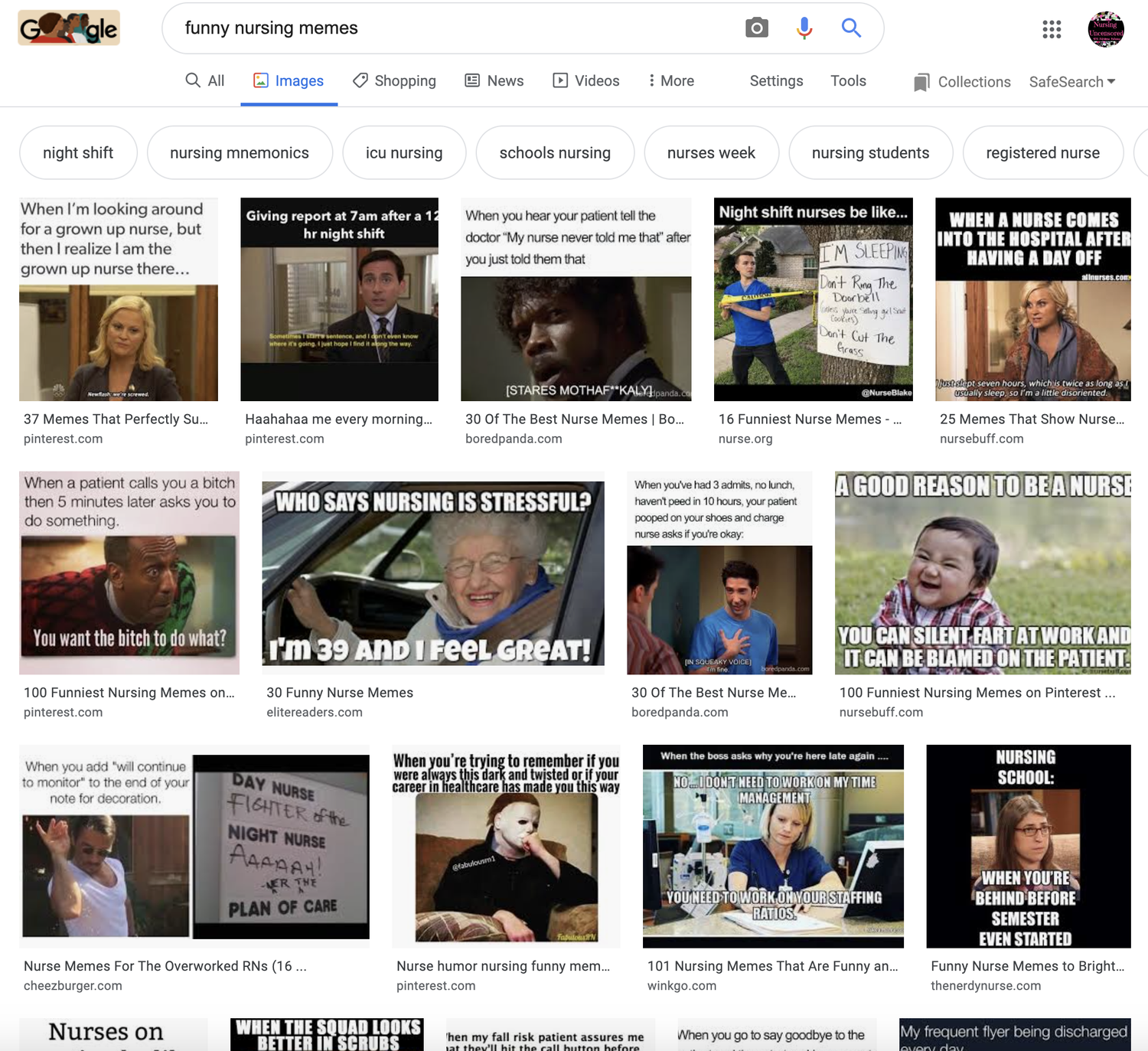Open the will continue to monitor meme

[x=194, y=847]
